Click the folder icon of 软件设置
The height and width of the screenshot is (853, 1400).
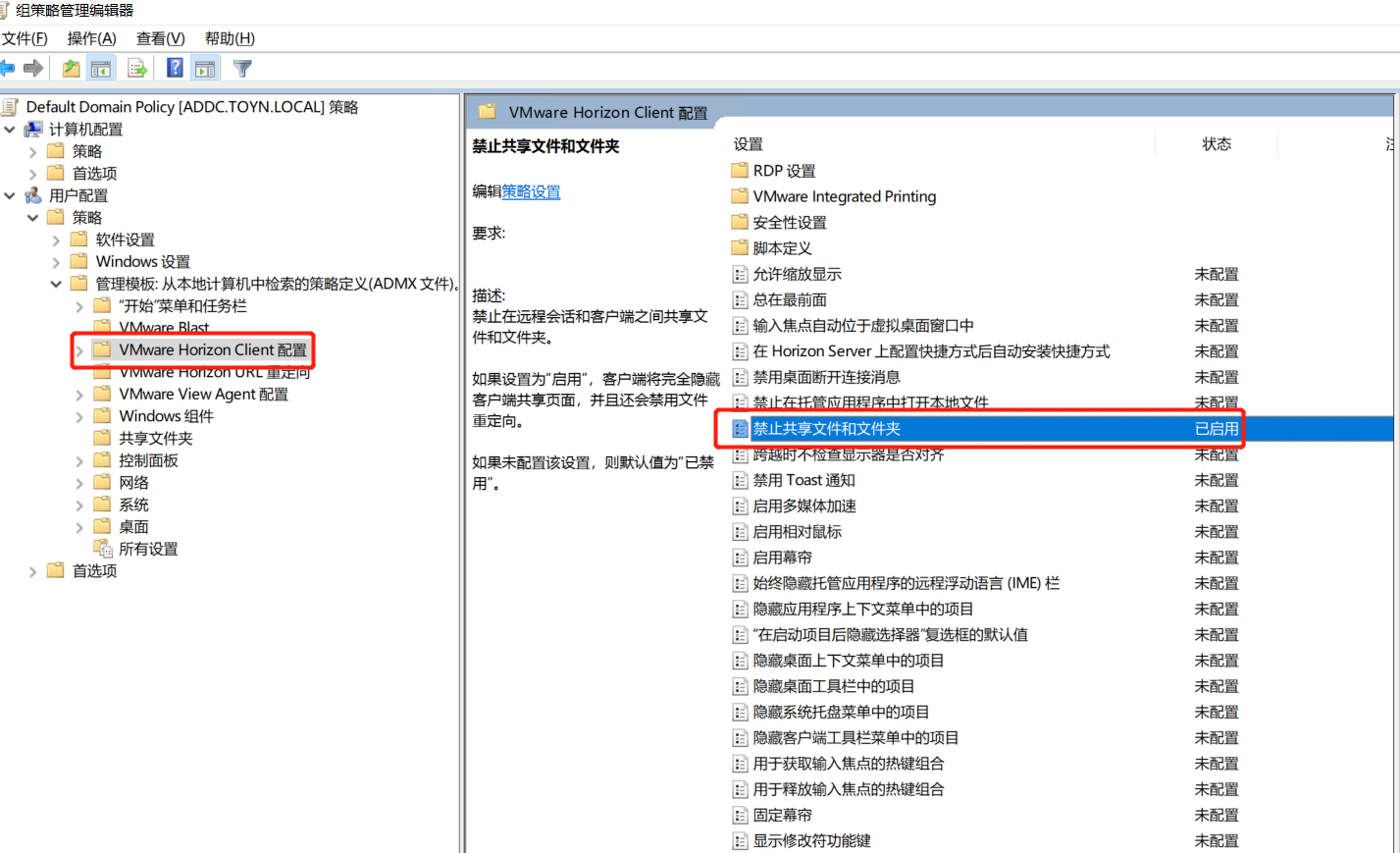(x=79, y=240)
